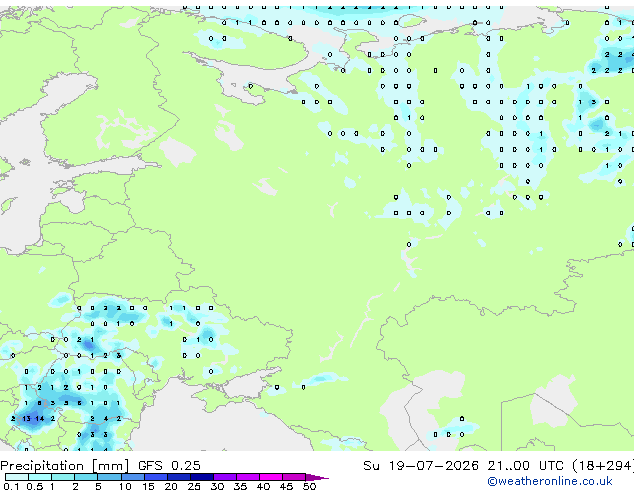Open the weatheronline.co.uk link

(550, 481)
